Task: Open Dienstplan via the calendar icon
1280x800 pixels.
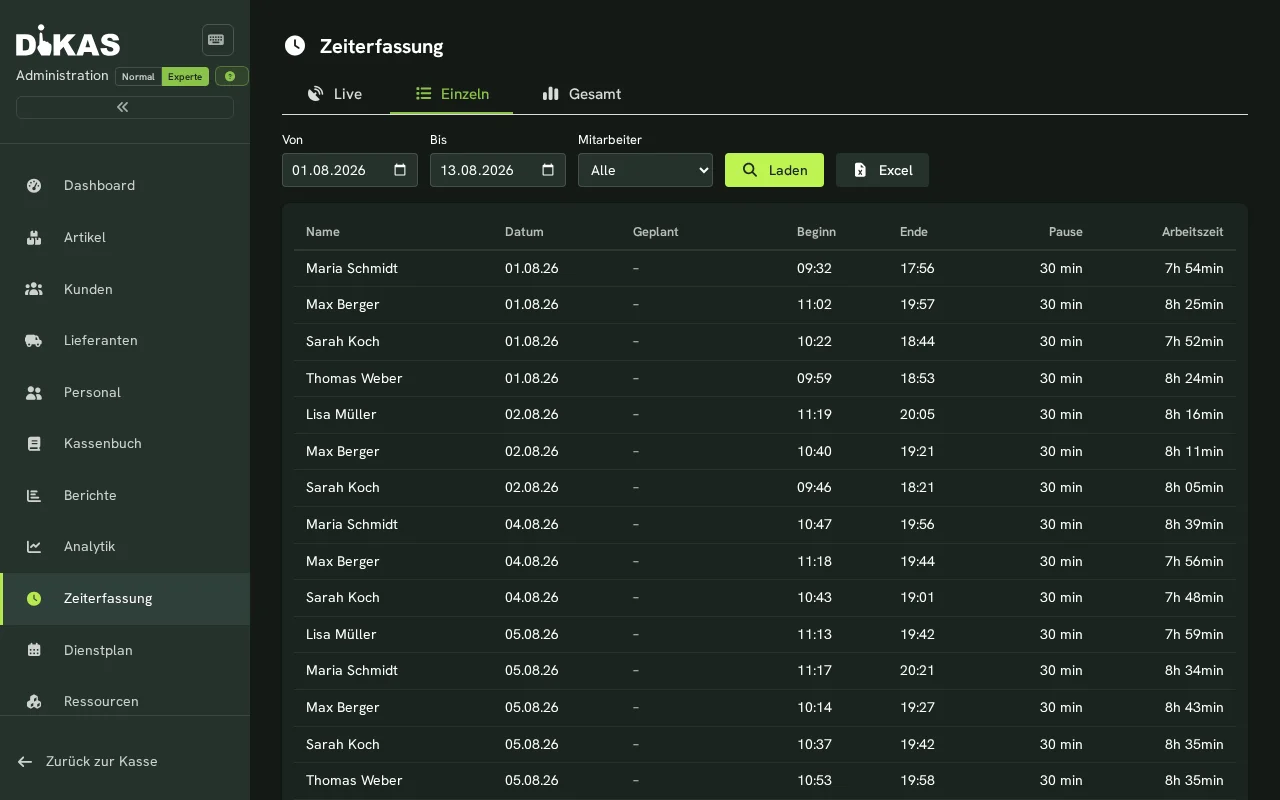Action: pos(34,651)
